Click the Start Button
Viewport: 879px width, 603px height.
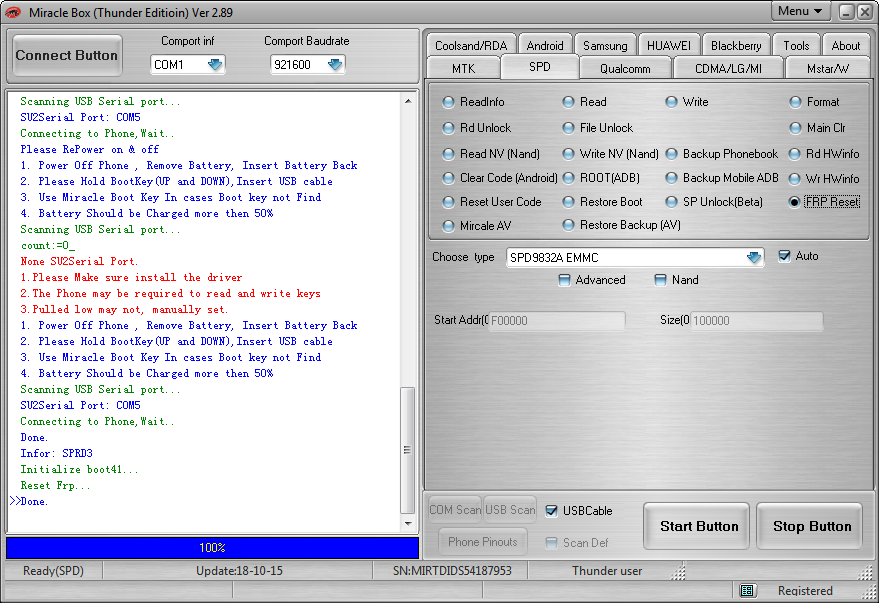point(698,526)
